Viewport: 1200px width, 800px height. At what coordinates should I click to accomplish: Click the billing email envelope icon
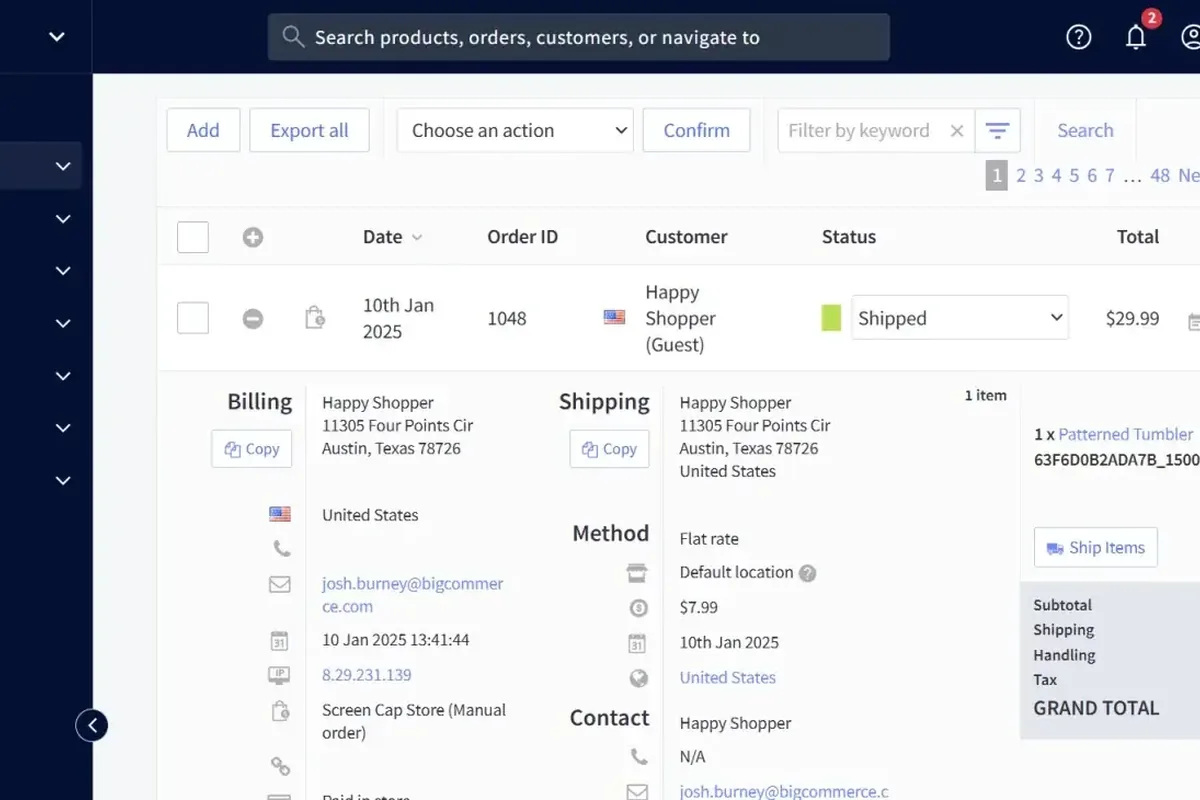point(280,585)
